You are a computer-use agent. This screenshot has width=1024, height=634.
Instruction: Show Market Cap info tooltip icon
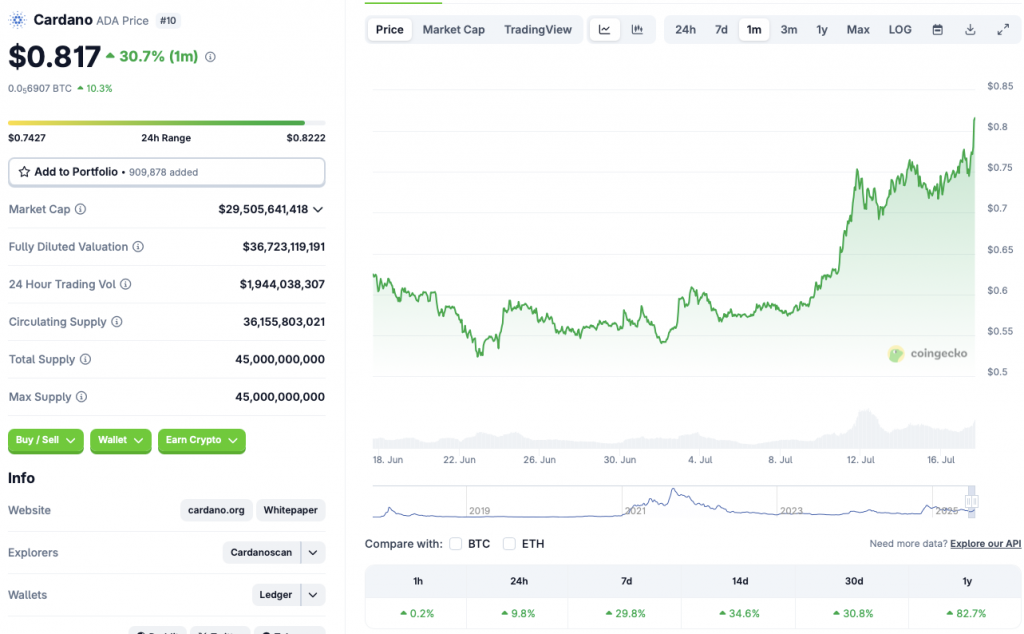[x=80, y=209]
